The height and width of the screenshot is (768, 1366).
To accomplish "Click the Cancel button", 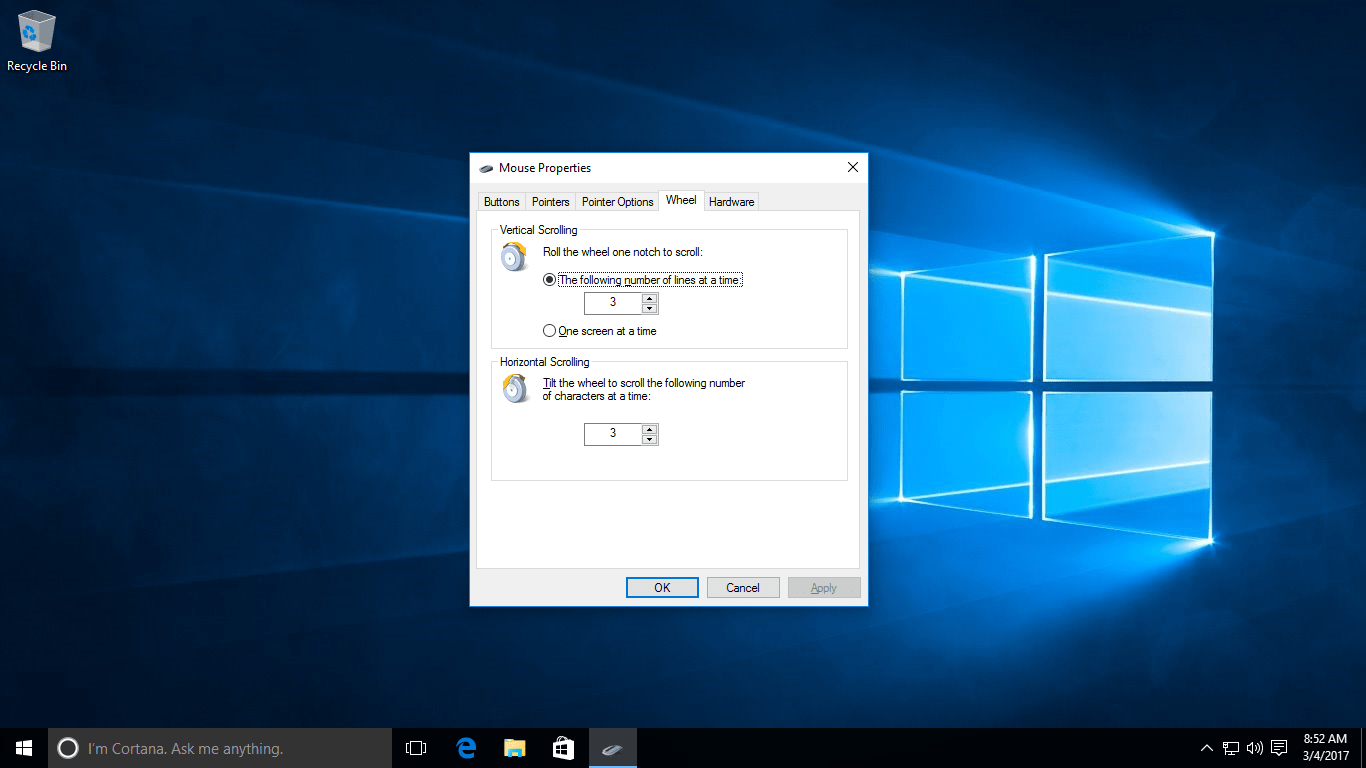I will (743, 587).
